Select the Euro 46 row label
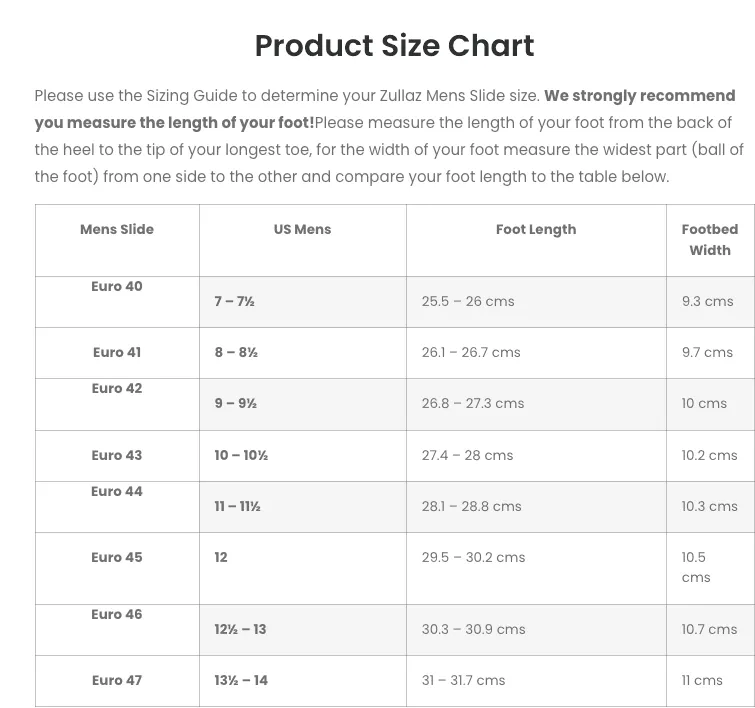Viewport: 755px width, 708px height. [117, 614]
